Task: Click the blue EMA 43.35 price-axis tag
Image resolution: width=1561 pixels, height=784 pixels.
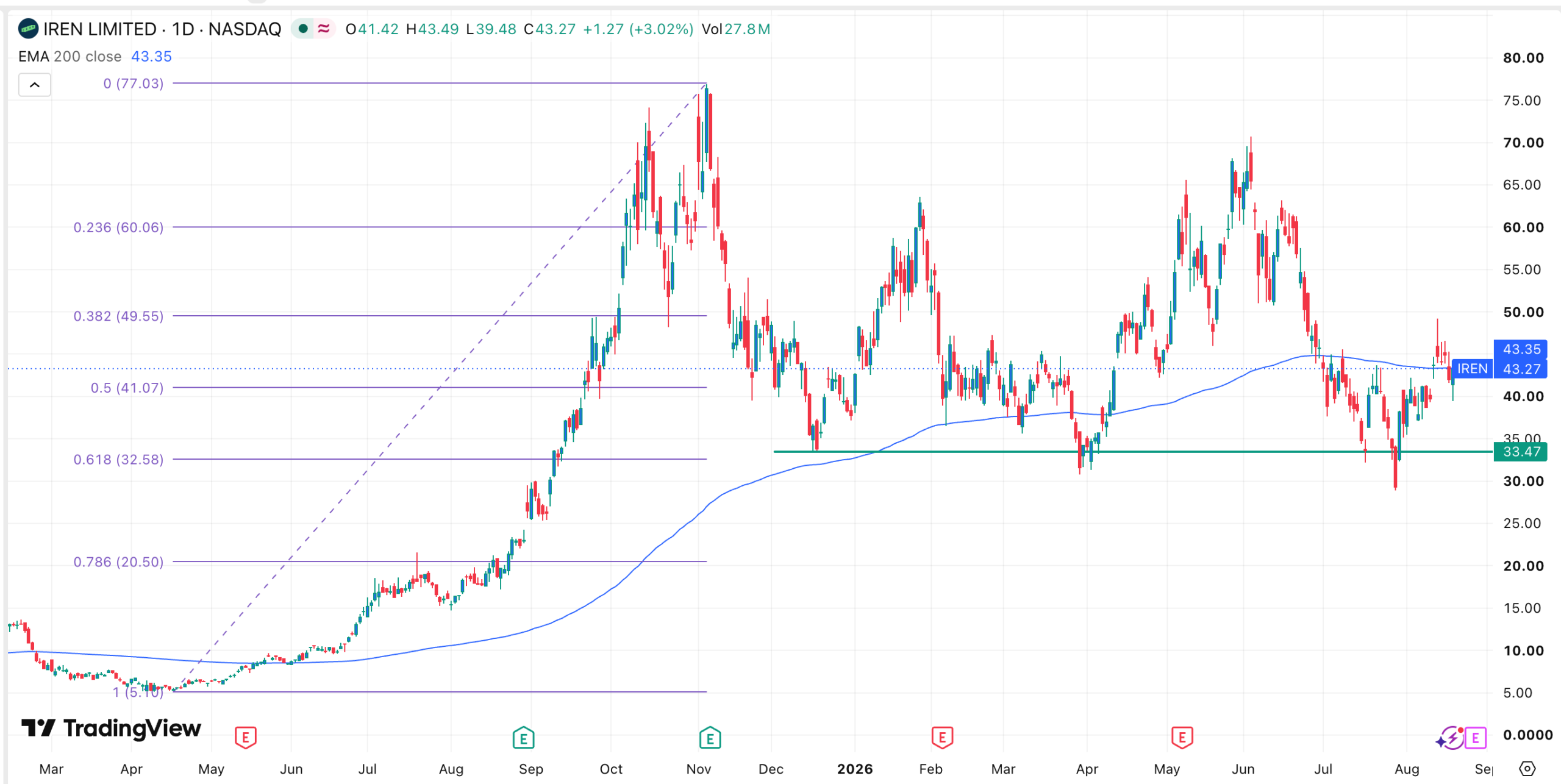Action: tap(1521, 349)
